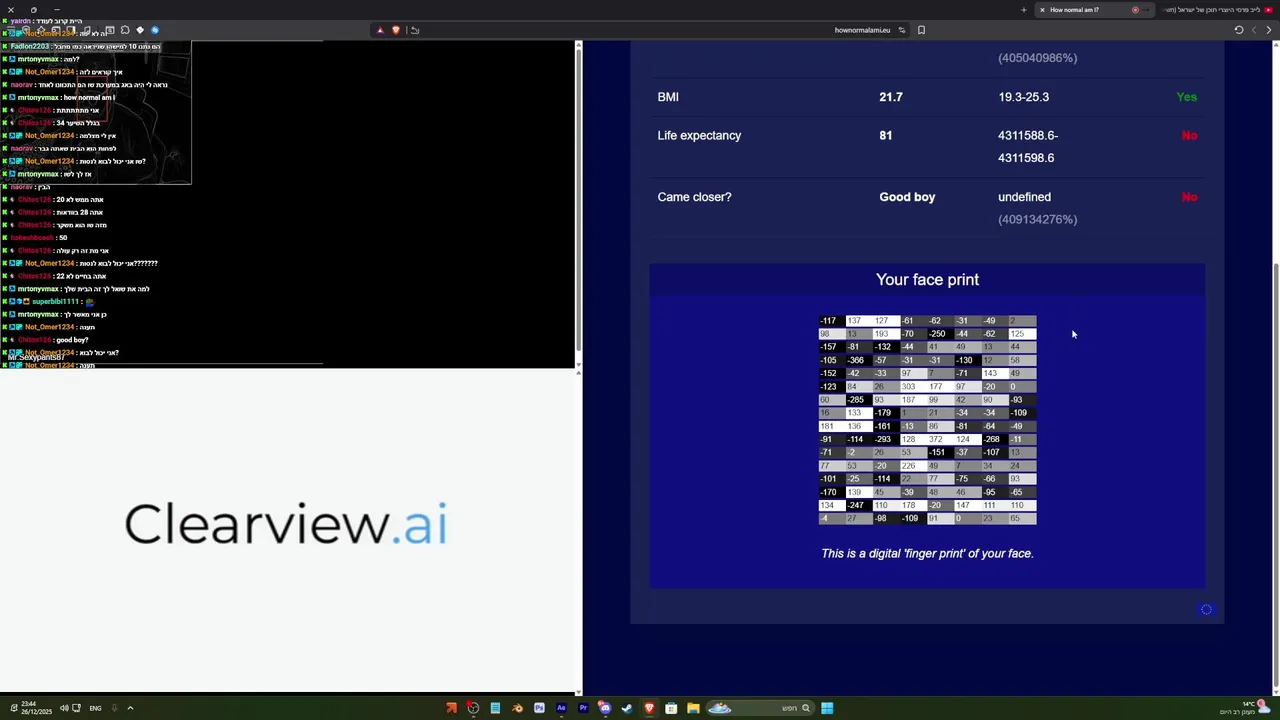This screenshot has width=1280, height=720.
Task: Open Brave Rewards triangle icon
Action: point(380,30)
